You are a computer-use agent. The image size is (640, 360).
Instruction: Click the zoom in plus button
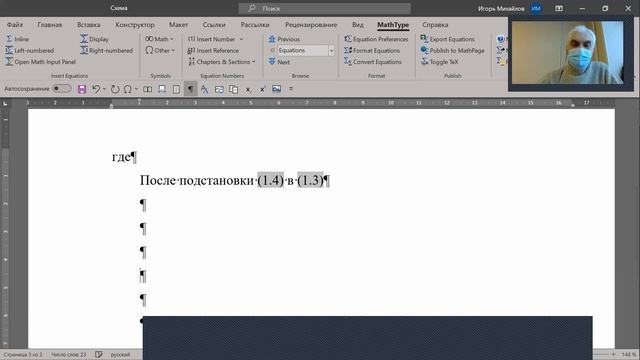point(613,354)
